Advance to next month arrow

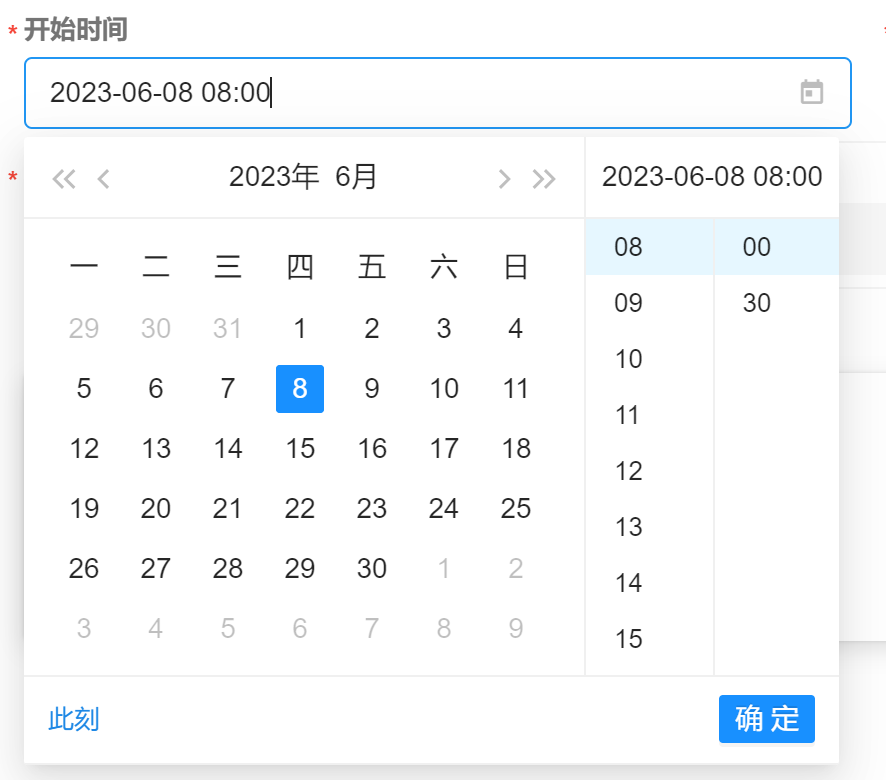pyautogui.click(x=504, y=179)
